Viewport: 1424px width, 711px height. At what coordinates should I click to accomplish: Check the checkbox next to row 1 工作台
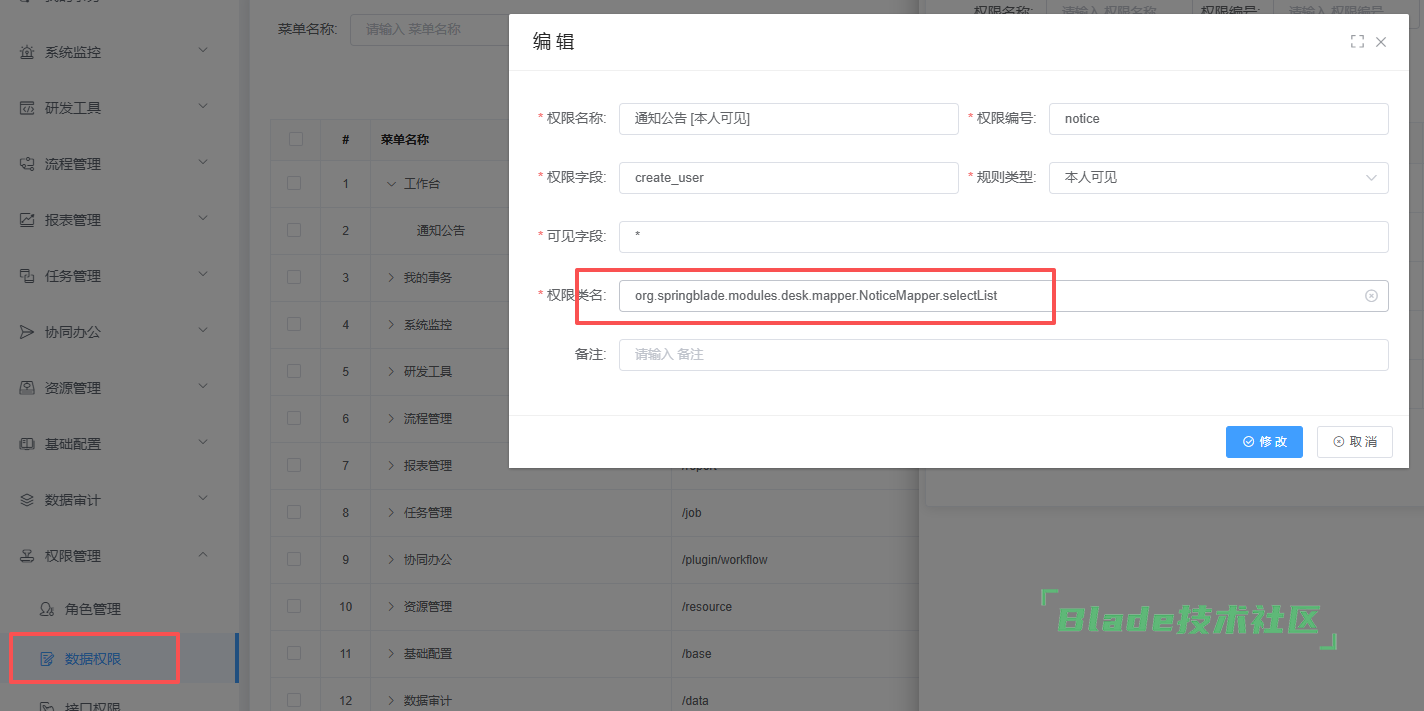tap(294, 184)
